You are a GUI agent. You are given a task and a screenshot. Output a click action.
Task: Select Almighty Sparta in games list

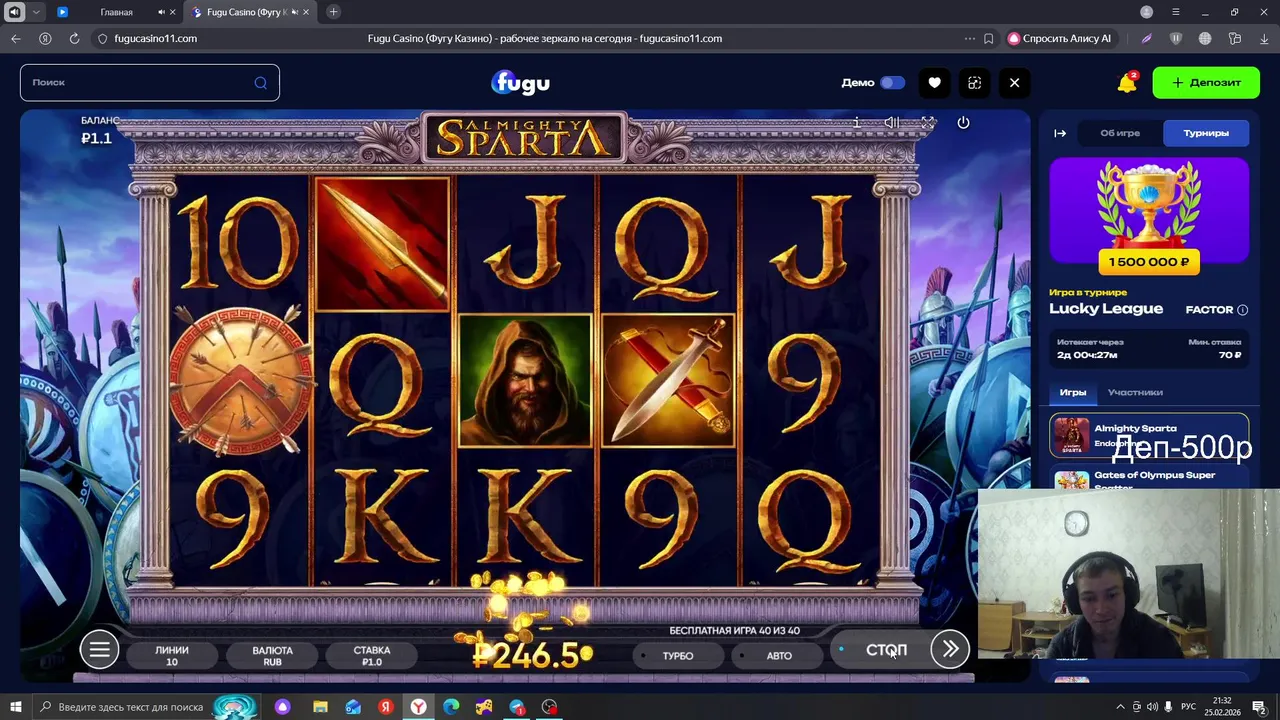tap(1149, 435)
